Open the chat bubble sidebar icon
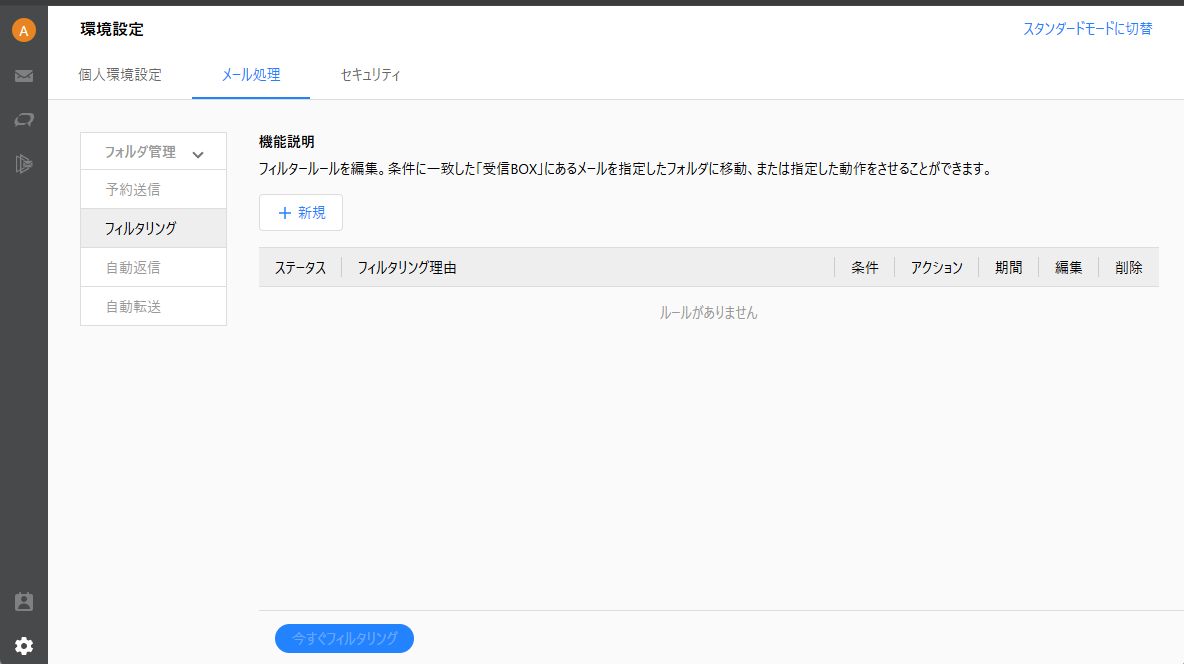Viewport: 1184px width, 664px height. click(23, 119)
